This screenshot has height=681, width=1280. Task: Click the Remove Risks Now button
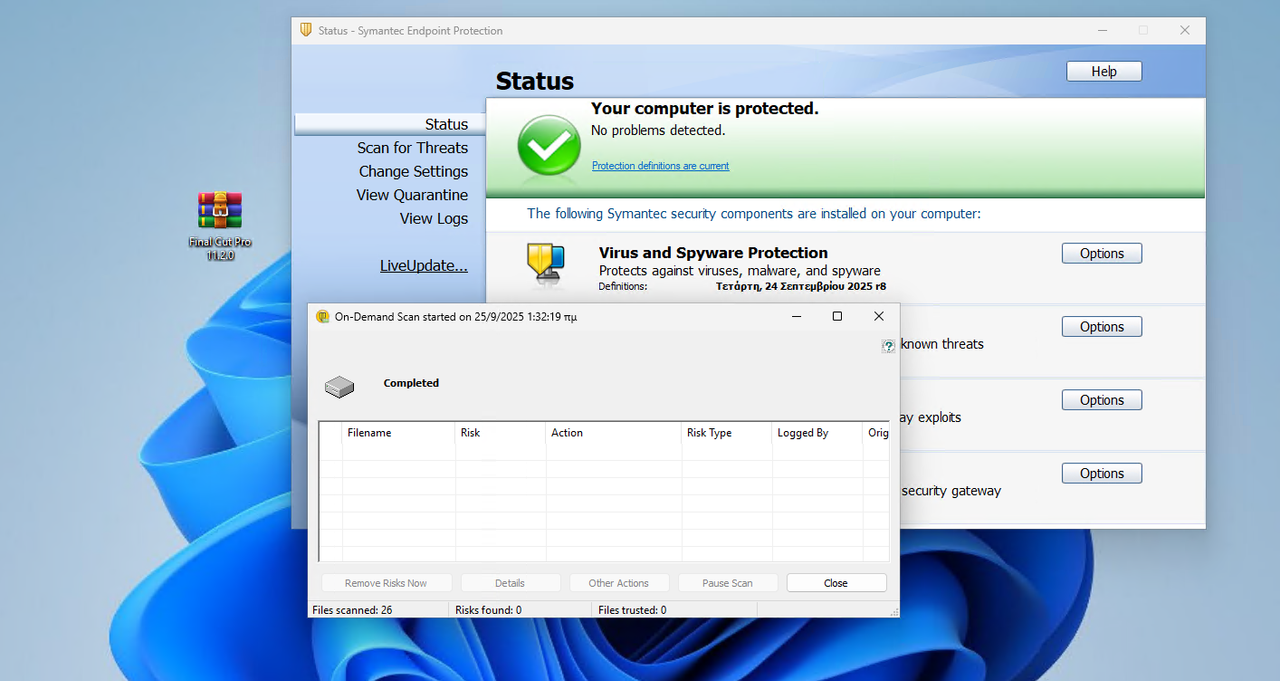coord(386,583)
